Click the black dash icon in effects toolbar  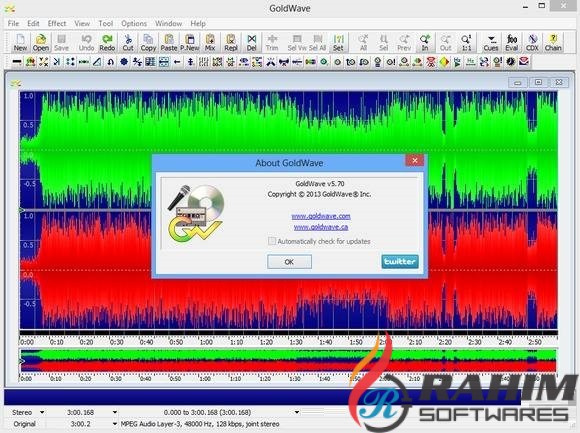17,62
